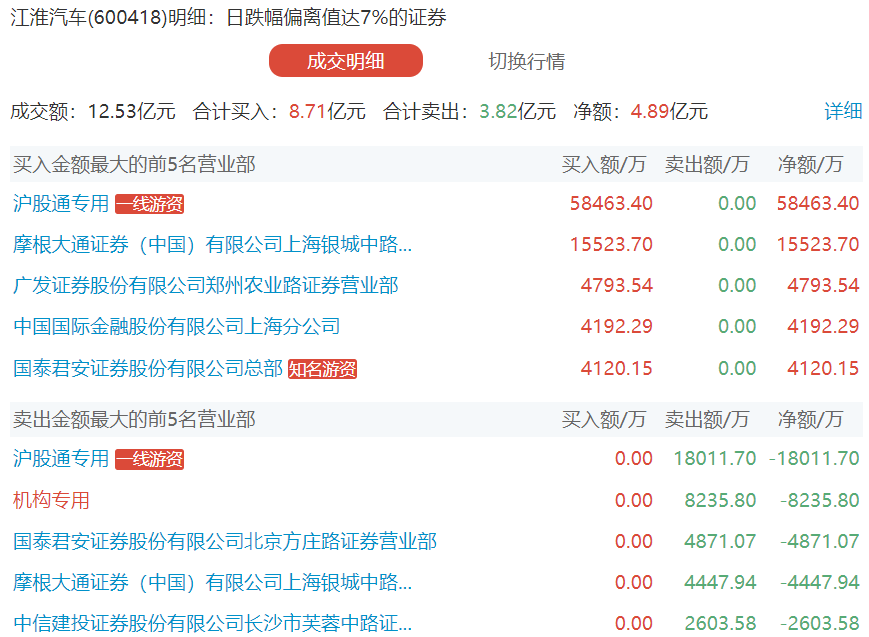Click the buy amount 4192.29 cell
Image resolution: width=869 pixels, height=637 pixels.
617,327
